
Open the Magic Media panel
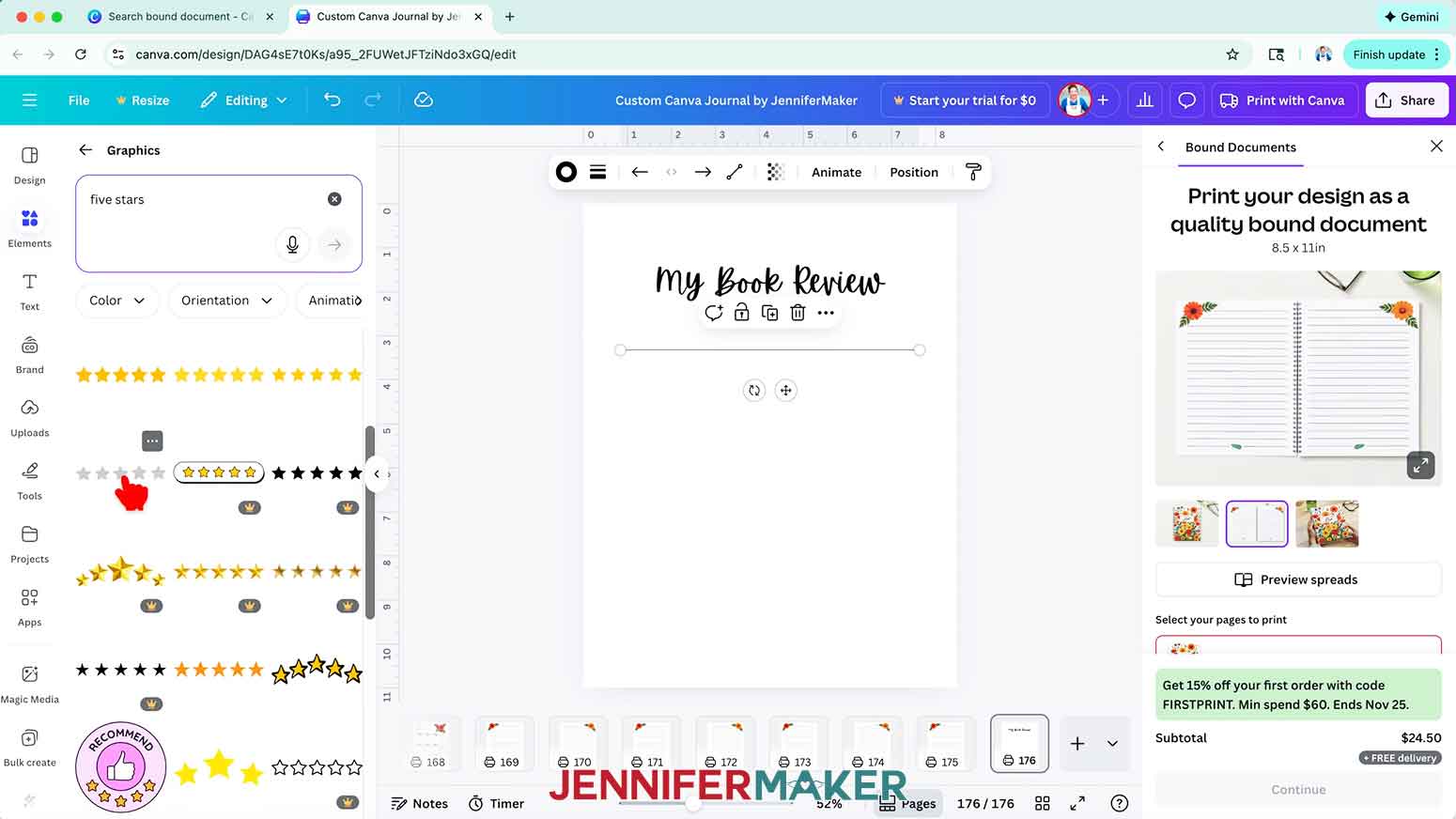[x=29, y=684]
